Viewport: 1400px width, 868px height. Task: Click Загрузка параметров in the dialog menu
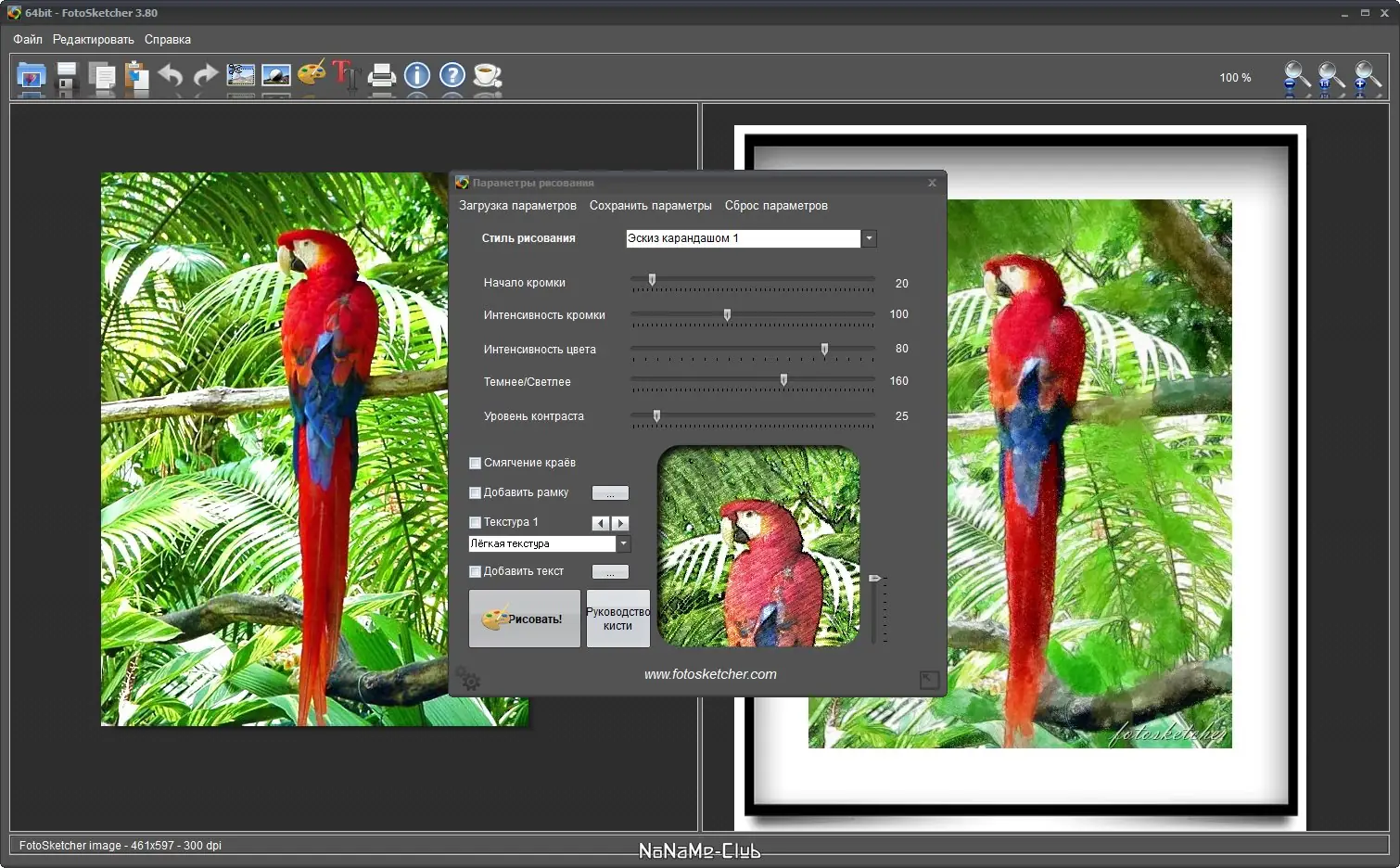(517, 206)
